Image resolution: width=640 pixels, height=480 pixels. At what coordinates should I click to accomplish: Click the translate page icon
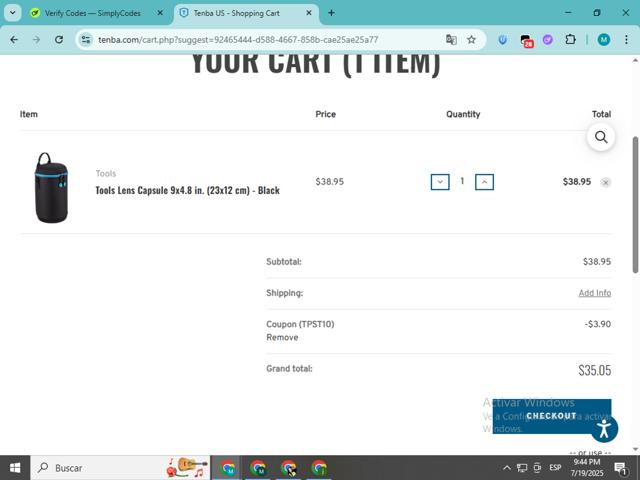[x=451, y=40]
